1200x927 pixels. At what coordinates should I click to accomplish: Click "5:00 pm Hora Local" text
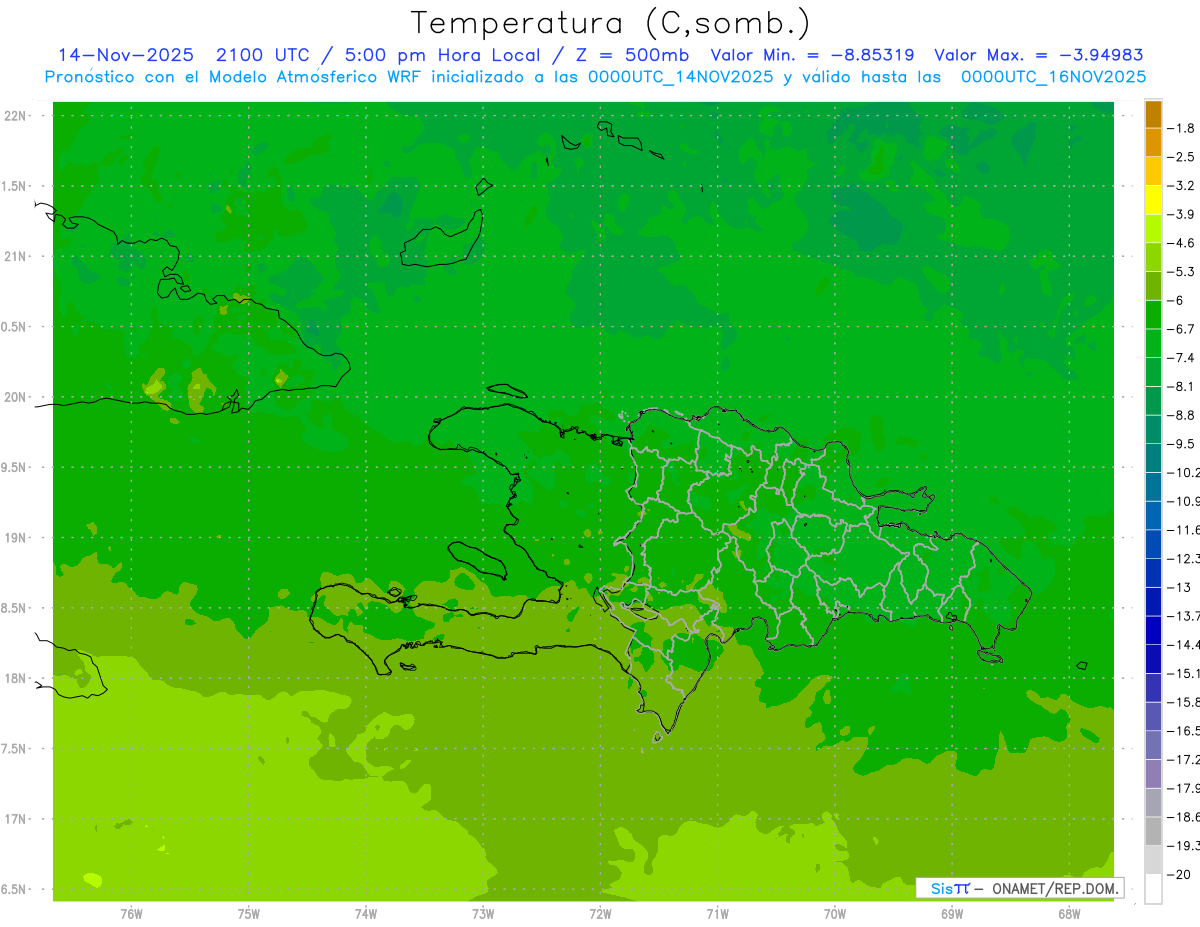coord(444,55)
